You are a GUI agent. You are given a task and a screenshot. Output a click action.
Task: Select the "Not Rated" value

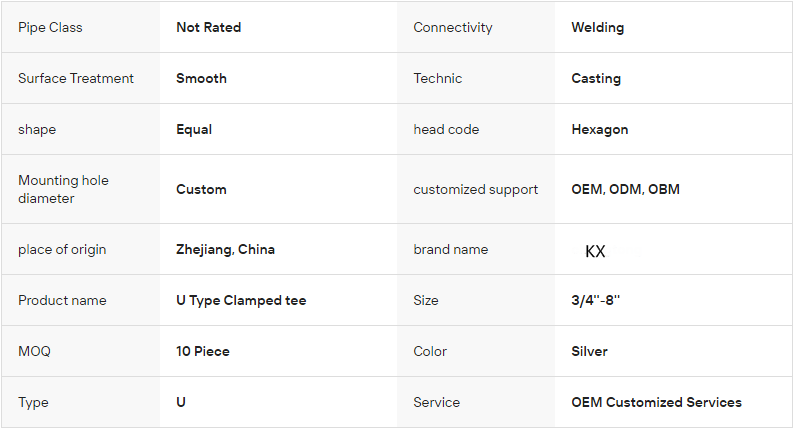(208, 27)
